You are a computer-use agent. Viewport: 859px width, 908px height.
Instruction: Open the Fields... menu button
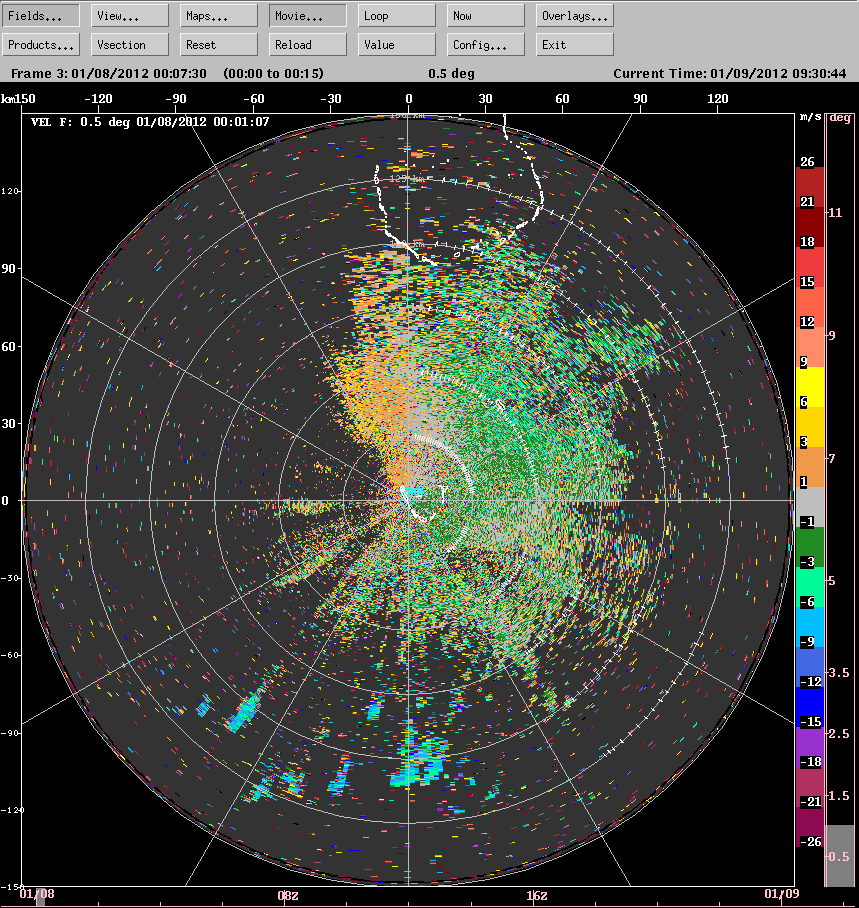click(41, 16)
